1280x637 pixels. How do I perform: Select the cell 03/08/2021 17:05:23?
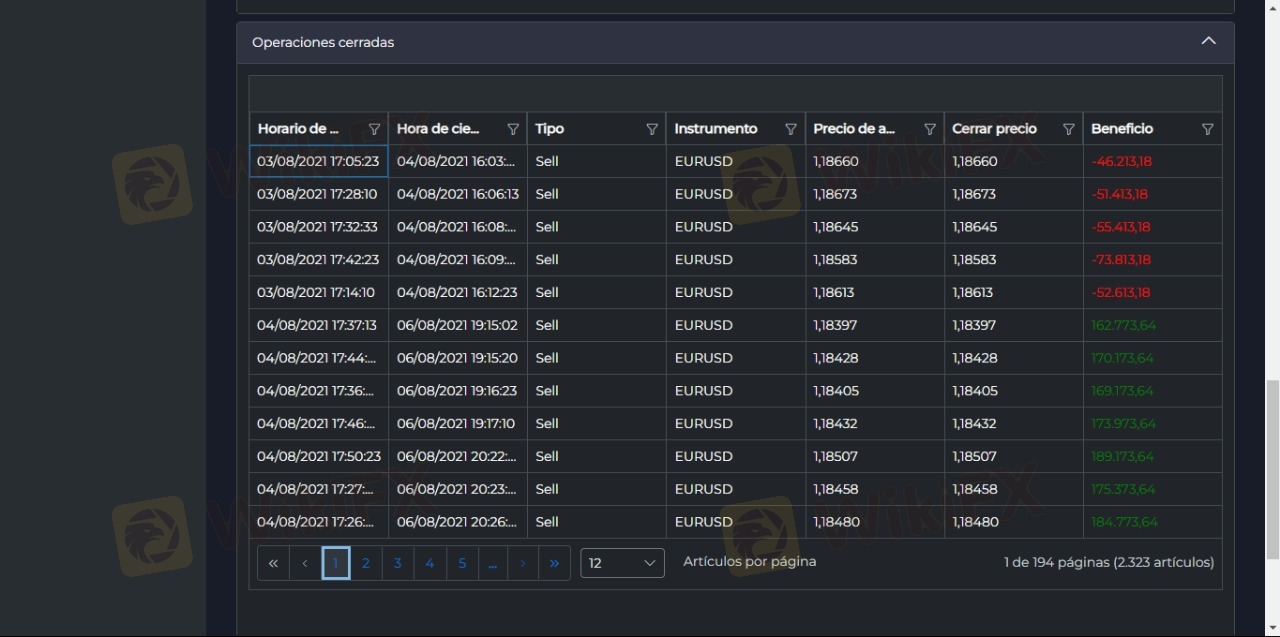(318, 161)
